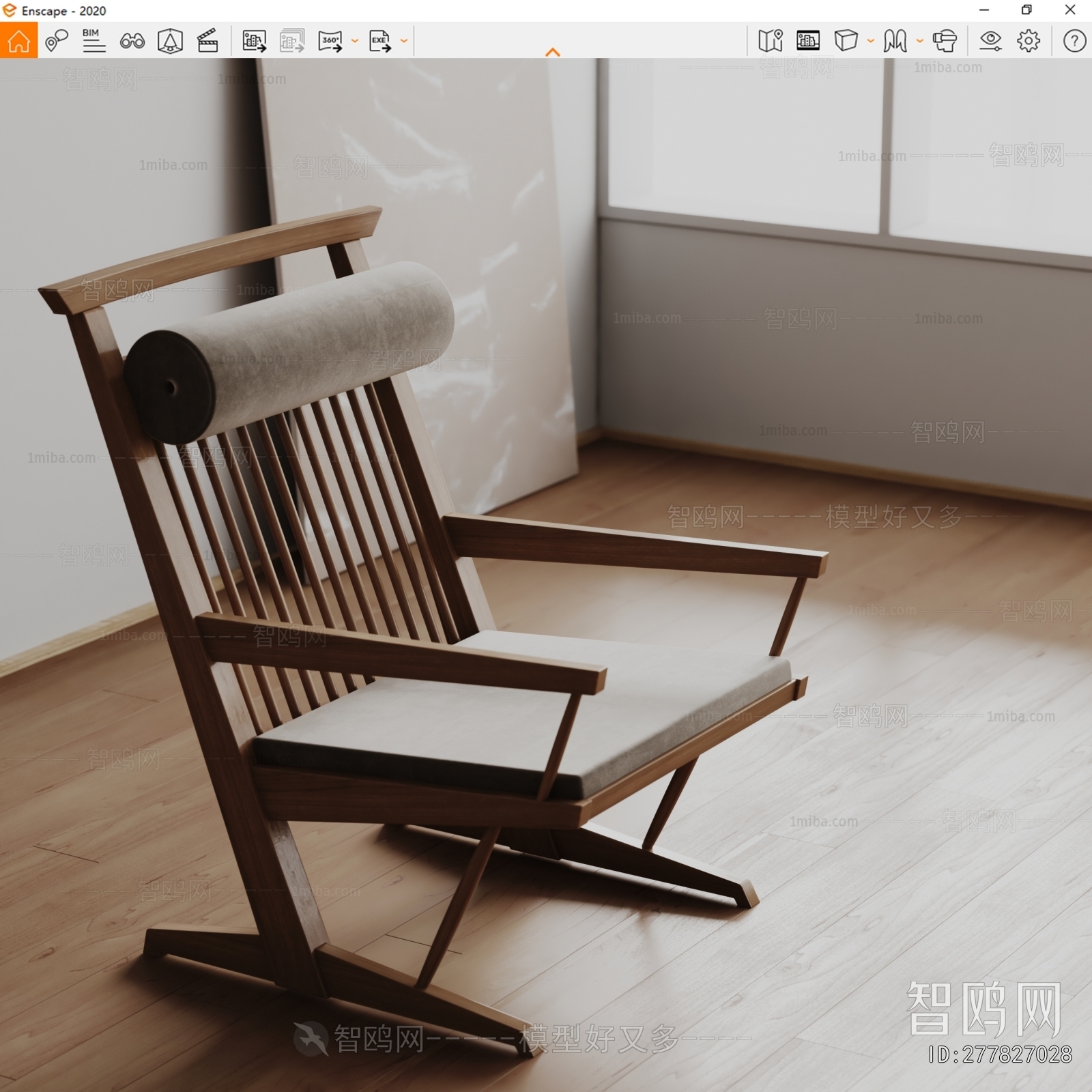Collapse the toolbar using the orange chevron
Viewport: 1092px width, 1092px height.
[553, 52]
